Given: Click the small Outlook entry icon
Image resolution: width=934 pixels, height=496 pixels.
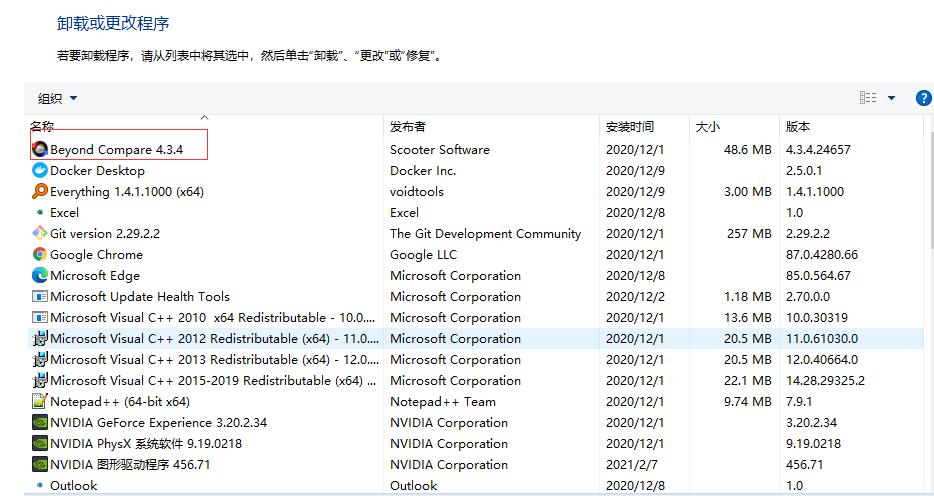Looking at the screenshot, I should pos(40,485).
